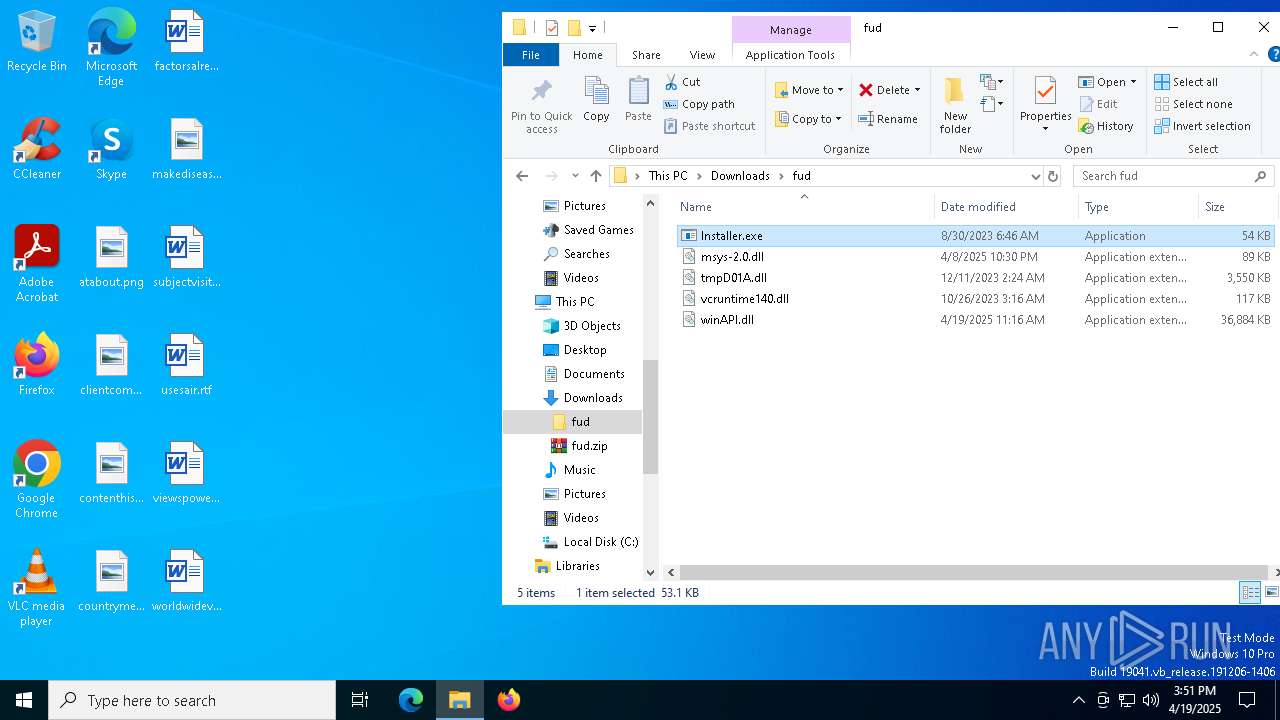Open recent locations dropdown arrow
Viewport: 1280px width, 720px height.
(575, 176)
